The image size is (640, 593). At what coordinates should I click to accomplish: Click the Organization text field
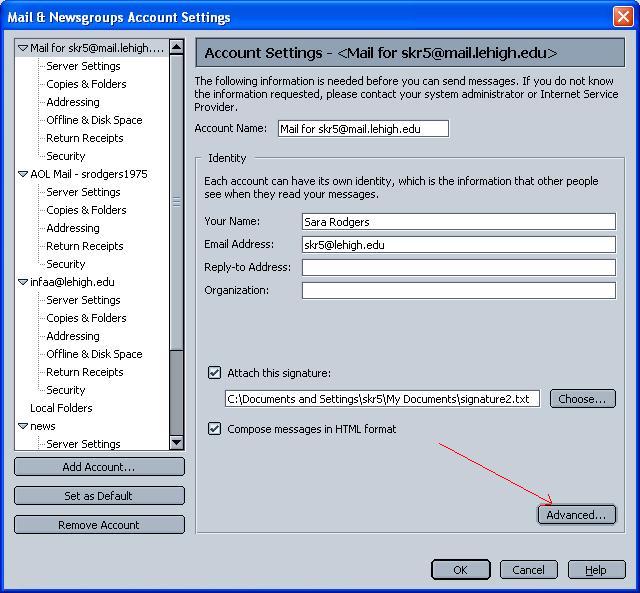coord(458,291)
